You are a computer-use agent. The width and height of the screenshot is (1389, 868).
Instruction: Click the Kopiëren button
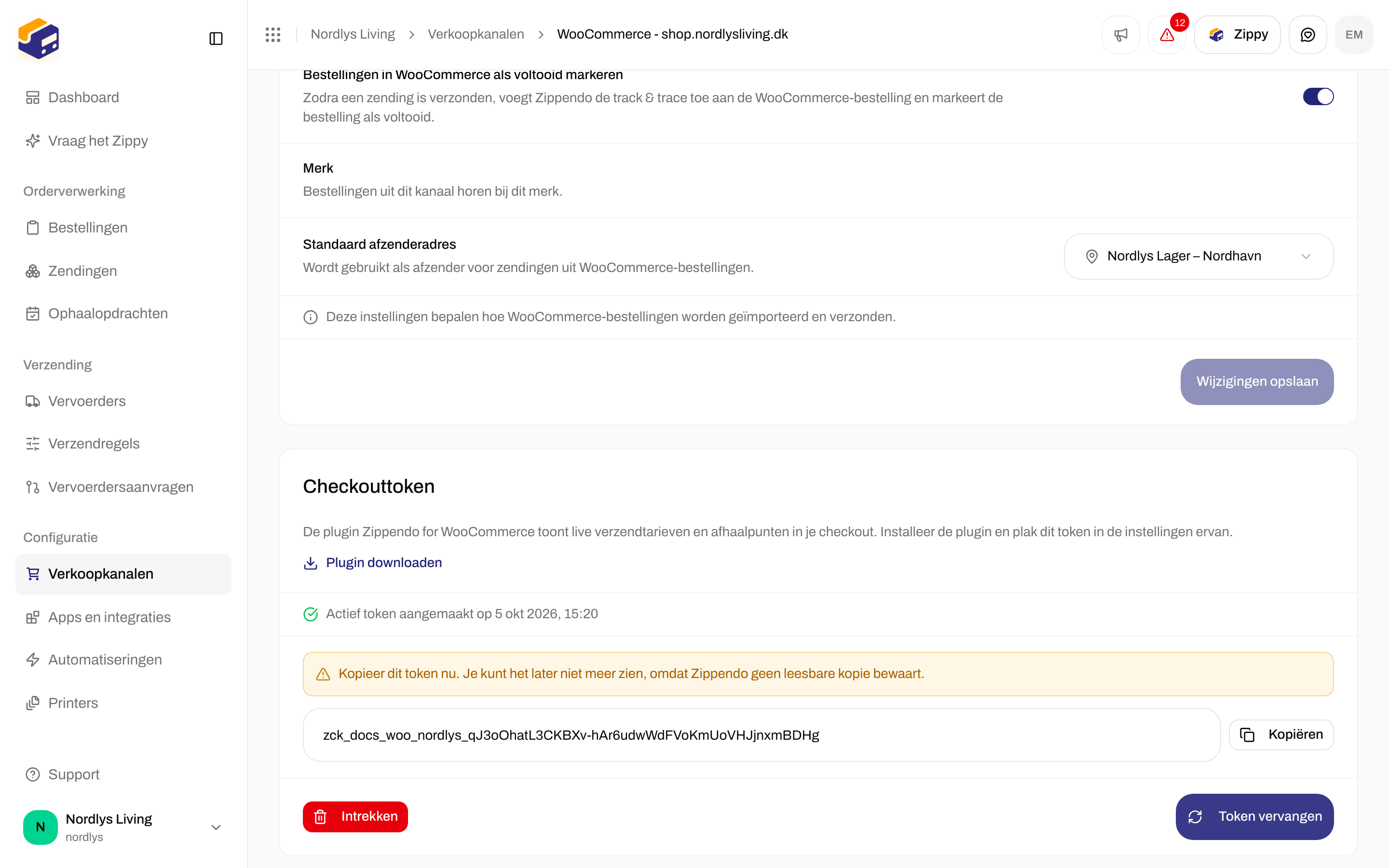[1281, 735]
